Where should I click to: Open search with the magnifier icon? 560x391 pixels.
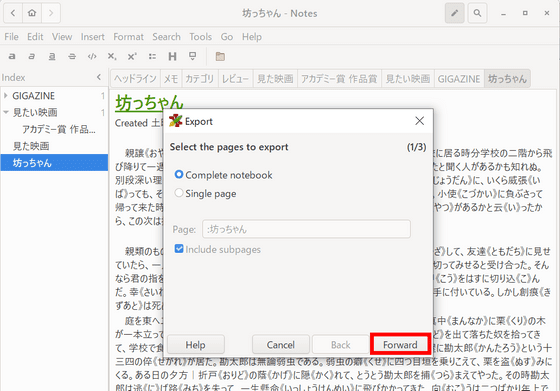point(477,13)
